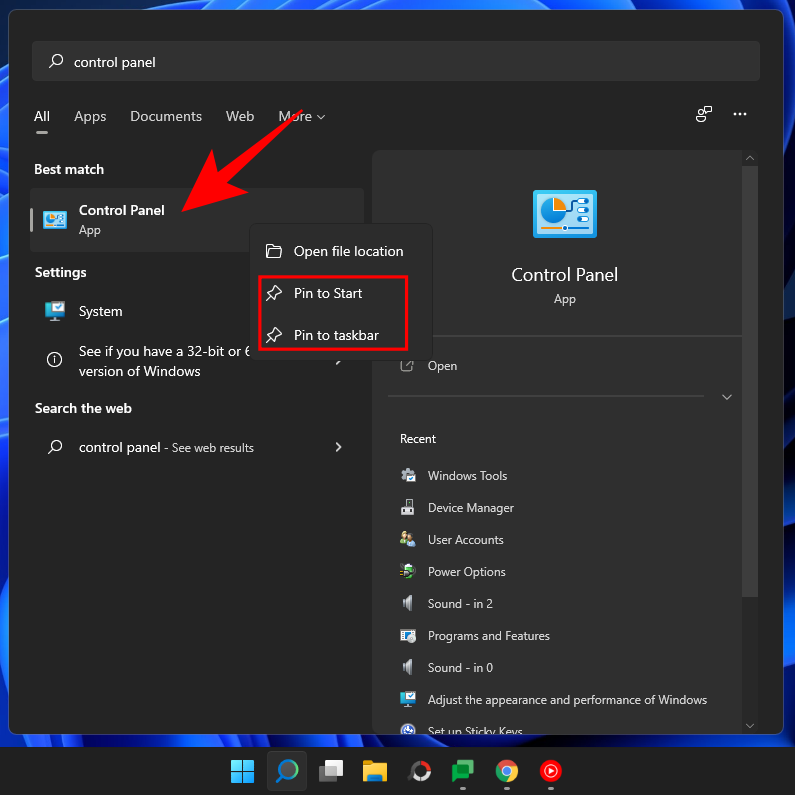Open Task View from the taskbar
This screenshot has width=795, height=795.
(x=330, y=771)
